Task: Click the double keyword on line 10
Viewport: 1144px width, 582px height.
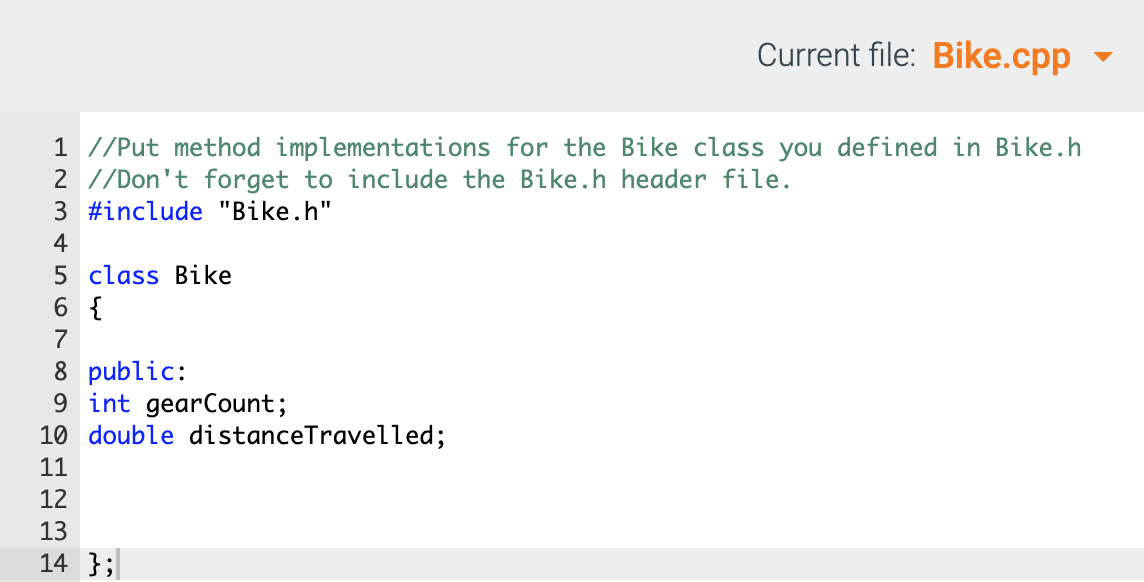Action: coord(131,435)
